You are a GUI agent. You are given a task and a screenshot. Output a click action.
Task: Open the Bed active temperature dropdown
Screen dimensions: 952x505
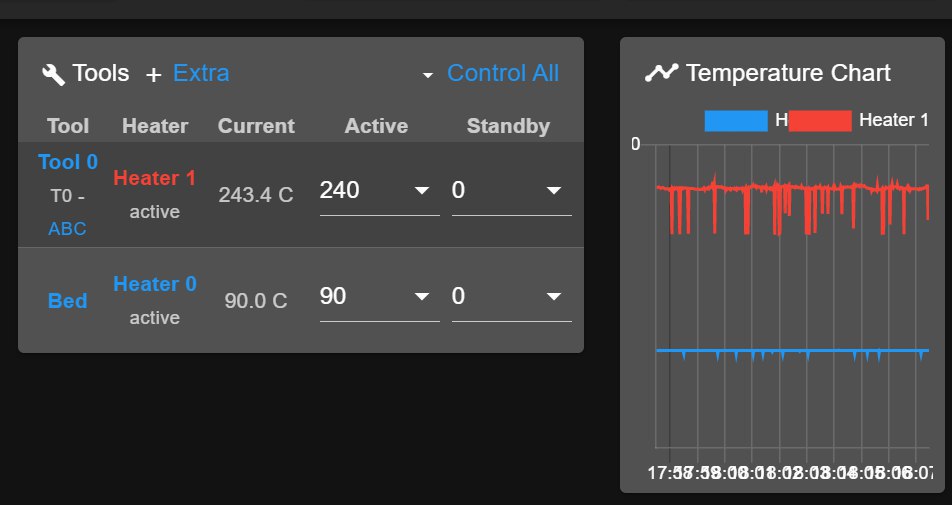(x=421, y=297)
